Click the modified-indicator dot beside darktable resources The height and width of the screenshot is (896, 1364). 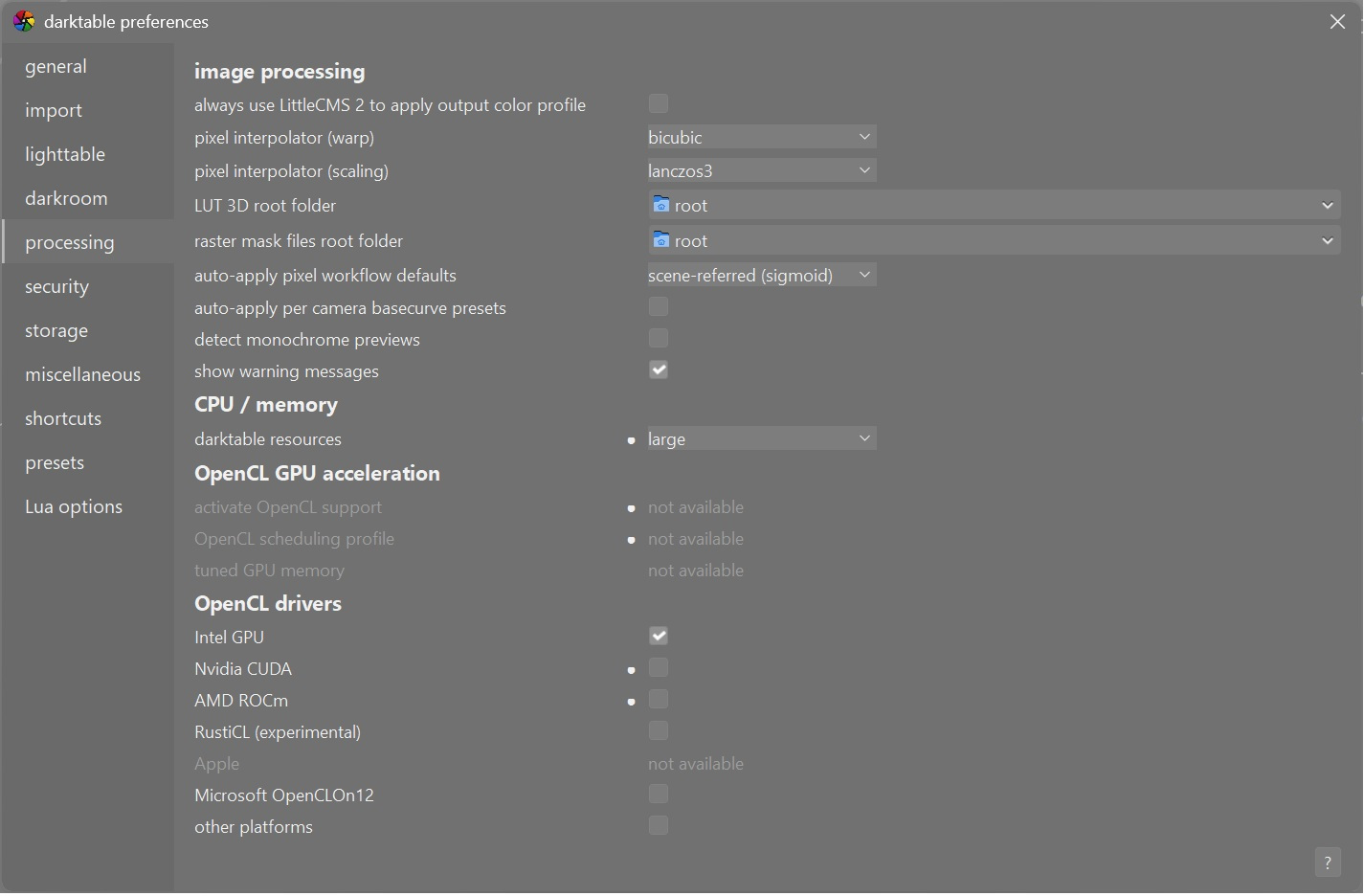(x=631, y=440)
